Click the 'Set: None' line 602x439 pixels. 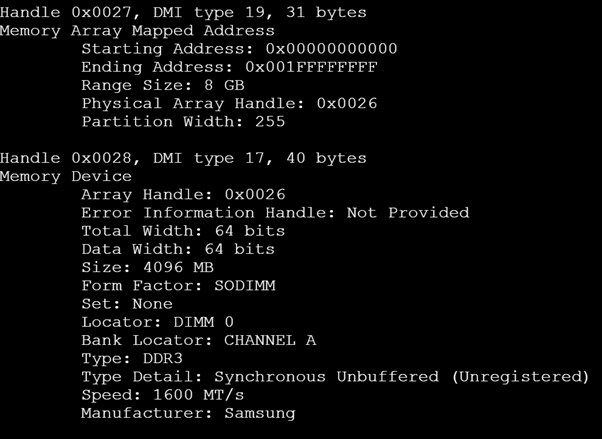tap(127, 304)
